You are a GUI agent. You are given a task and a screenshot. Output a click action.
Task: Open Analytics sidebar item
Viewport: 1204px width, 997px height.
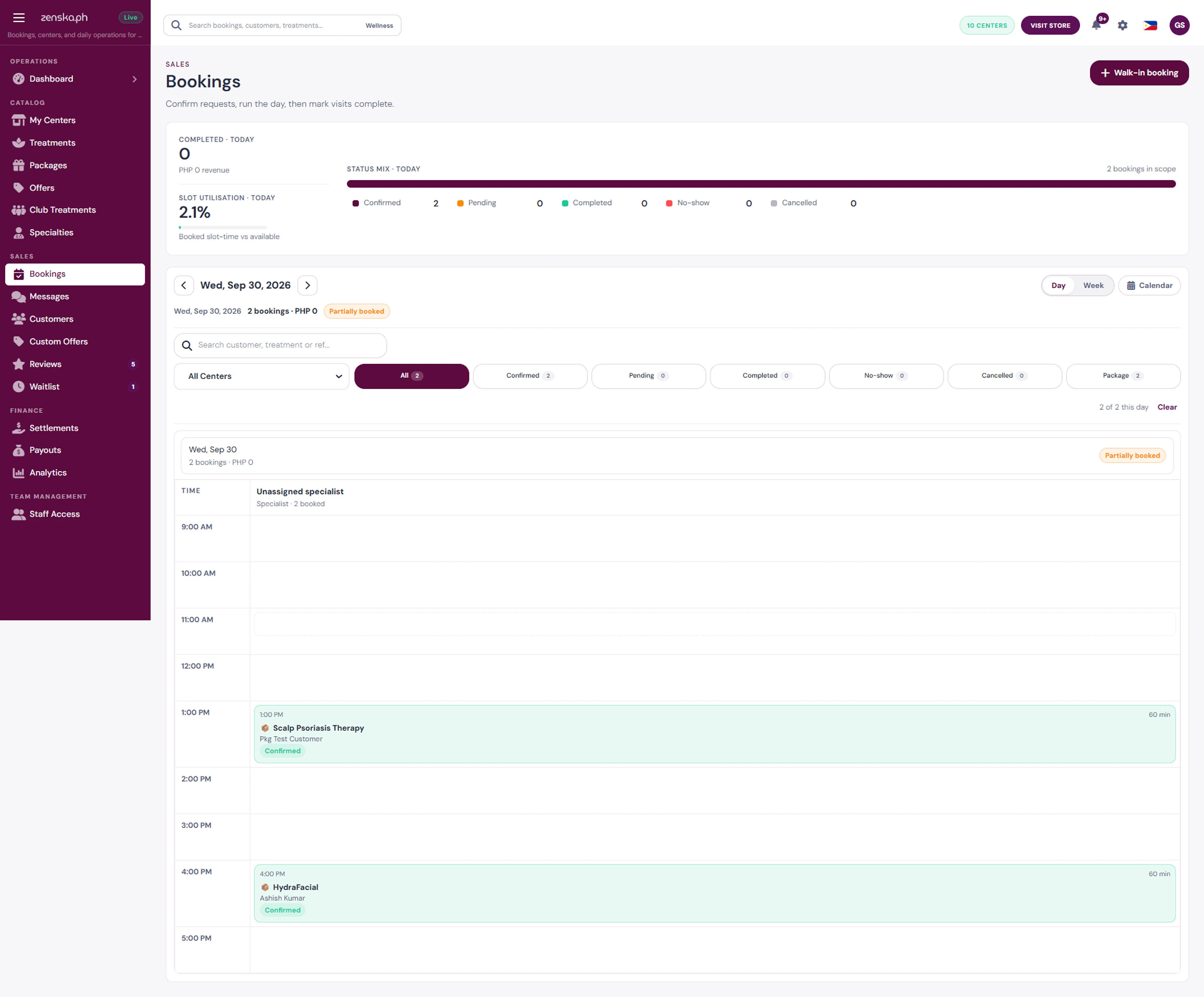(75, 473)
